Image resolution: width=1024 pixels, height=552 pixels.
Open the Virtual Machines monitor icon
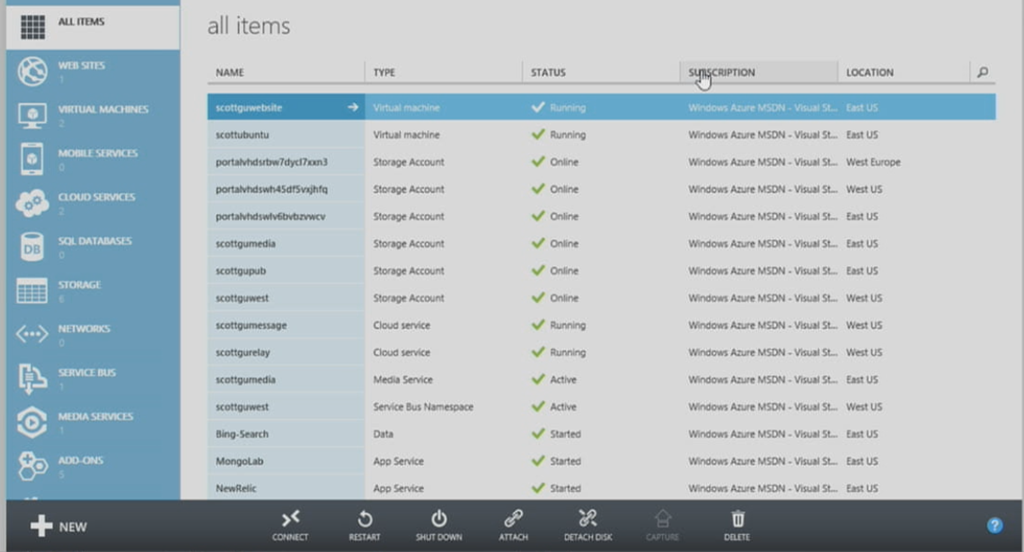point(33,116)
